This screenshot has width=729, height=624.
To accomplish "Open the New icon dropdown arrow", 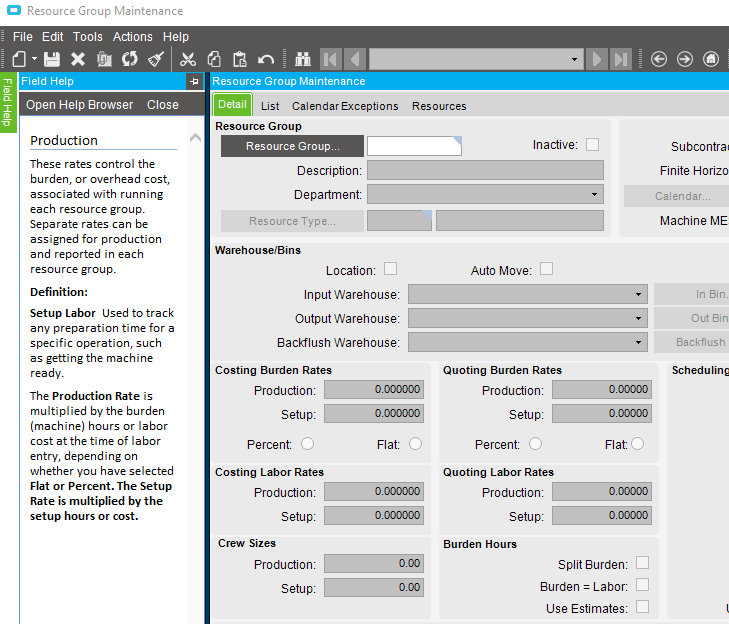I will coord(34,59).
